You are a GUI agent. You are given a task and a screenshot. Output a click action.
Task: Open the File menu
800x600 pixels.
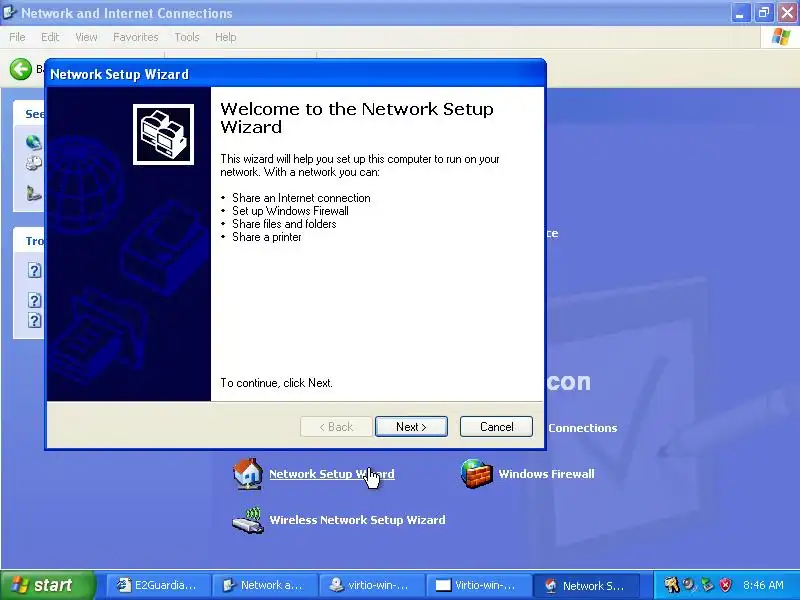click(x=17, y=37)
